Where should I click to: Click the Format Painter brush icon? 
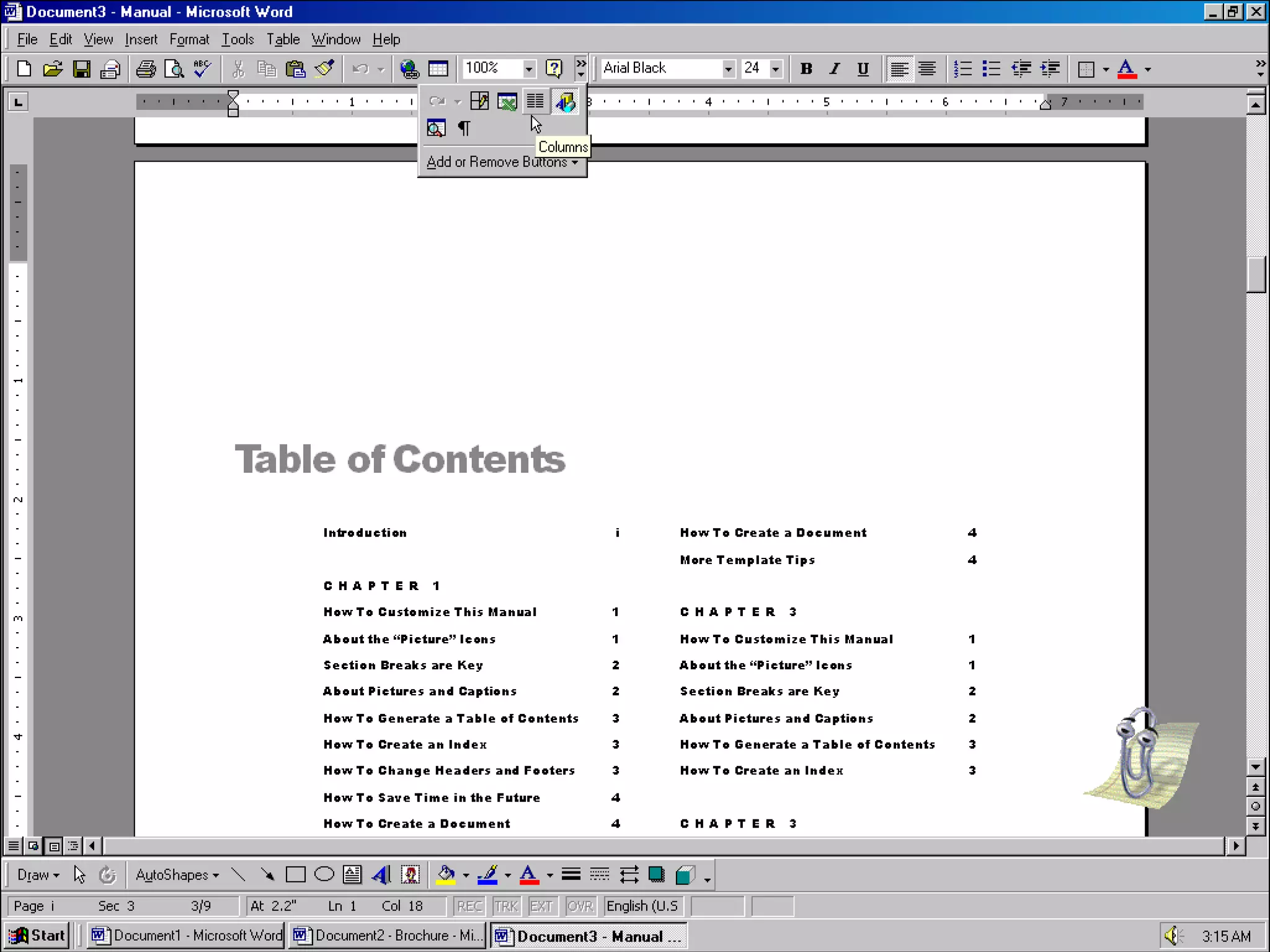pos(324,69)
